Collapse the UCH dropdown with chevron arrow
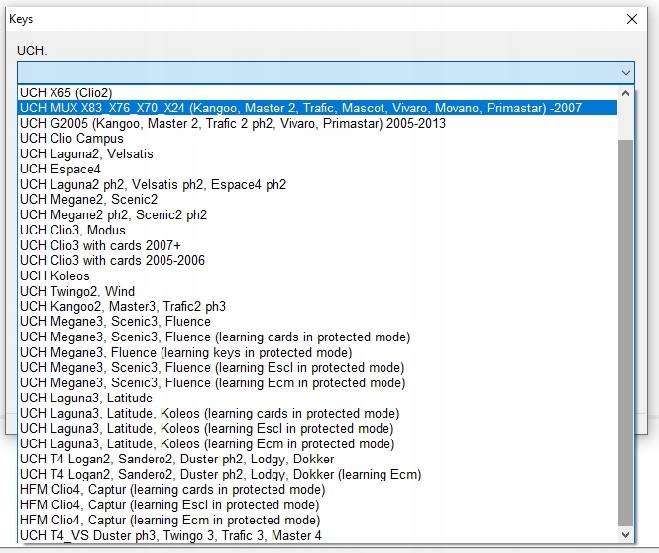659x553 pixels. click(625, 73)
